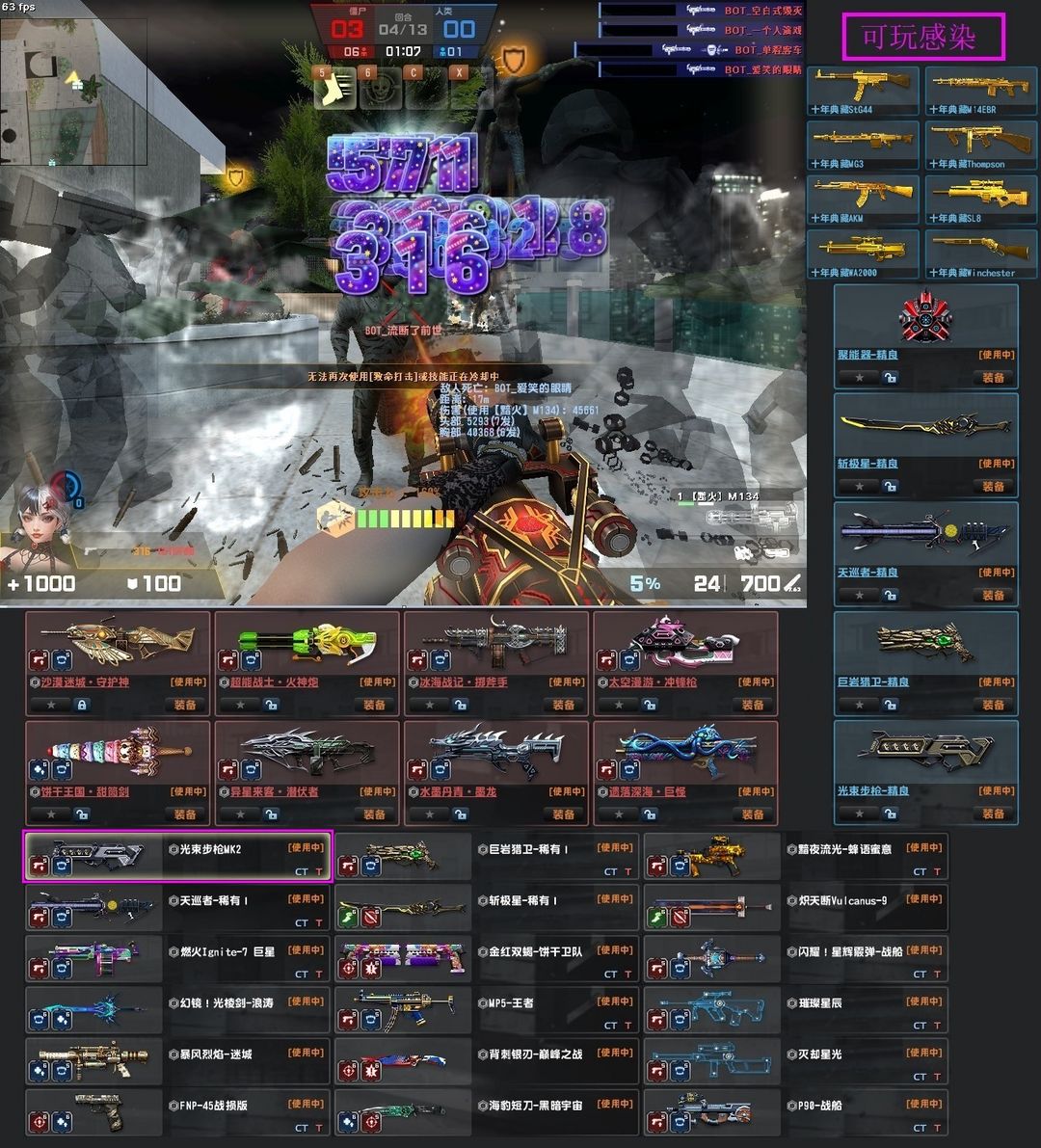Click the 聚能器-精良 red device icon
Image resolution: width=1041 pixels, height=1148 pixels.
[925, 317]
